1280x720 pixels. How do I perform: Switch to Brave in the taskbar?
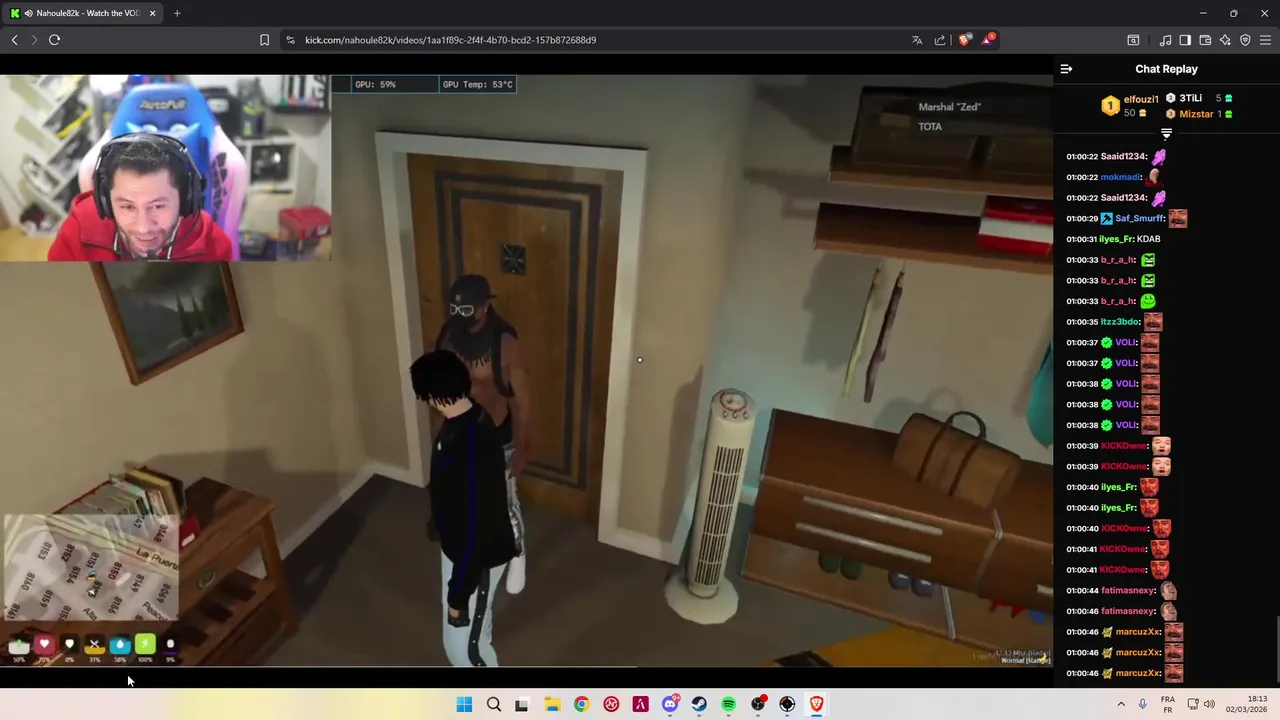click(816, 705)
